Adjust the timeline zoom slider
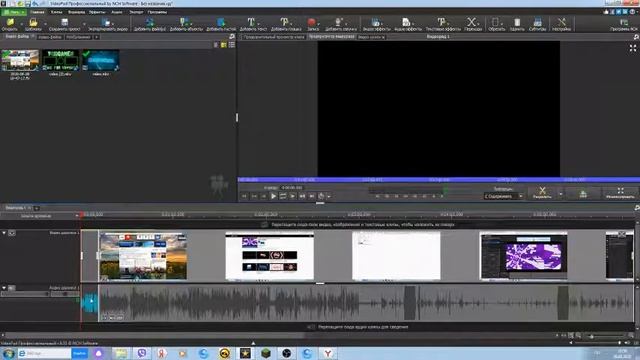The image size is (640, 360). 605,336
